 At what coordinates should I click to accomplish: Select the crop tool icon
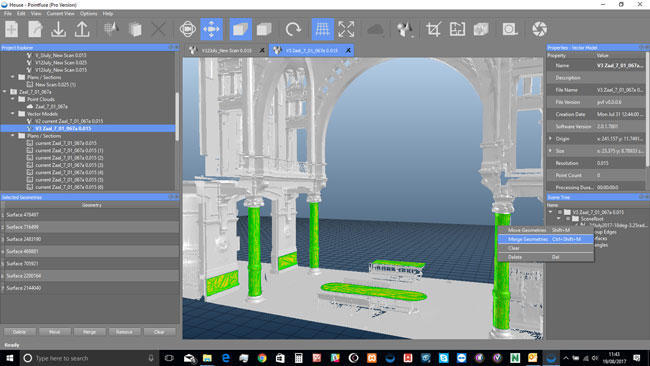[434, 29]
